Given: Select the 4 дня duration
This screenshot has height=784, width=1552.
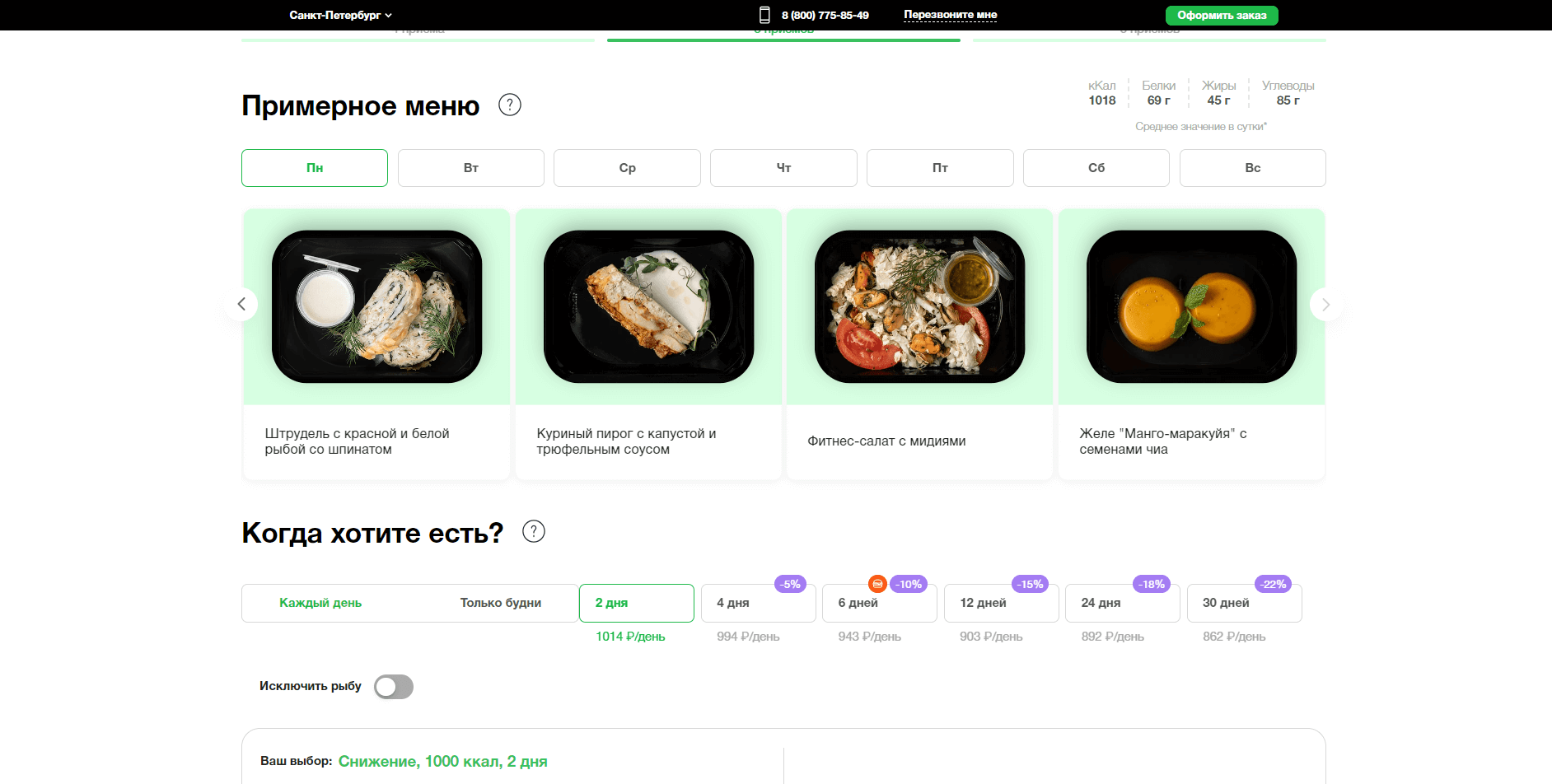Looking at the screenshot, I should coord(759,603).
